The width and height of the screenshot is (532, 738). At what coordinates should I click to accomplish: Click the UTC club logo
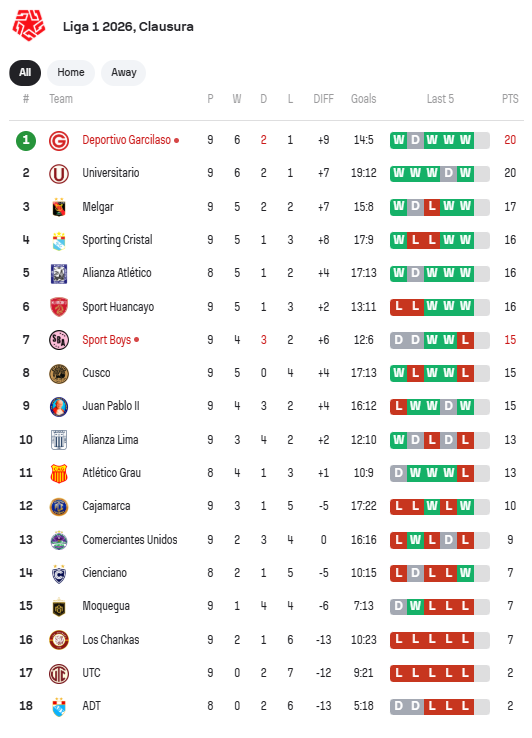point(59,673)
